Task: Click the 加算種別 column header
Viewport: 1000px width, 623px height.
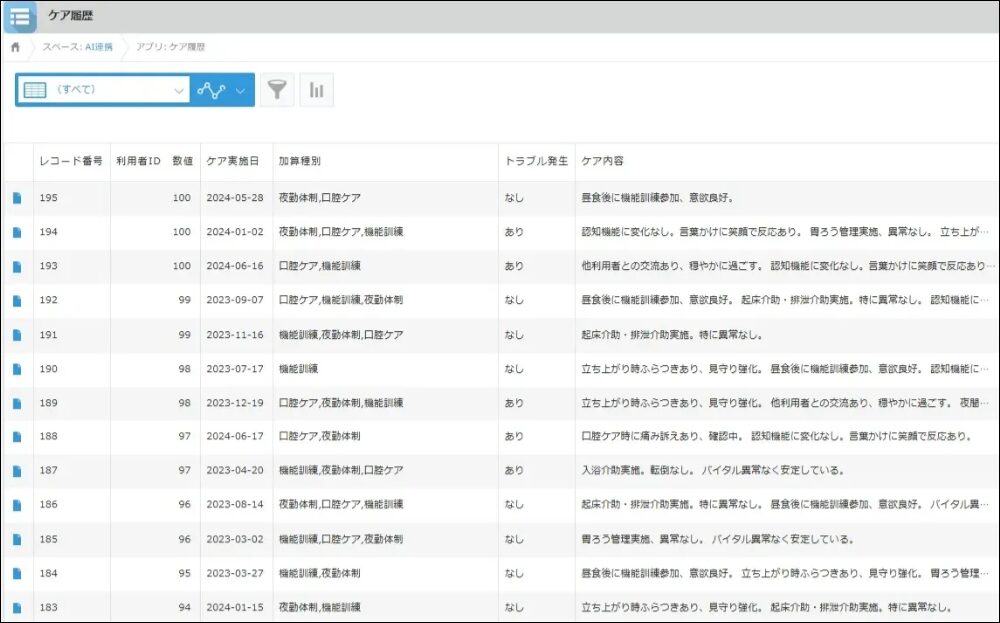Action: [x=299, y=161]
